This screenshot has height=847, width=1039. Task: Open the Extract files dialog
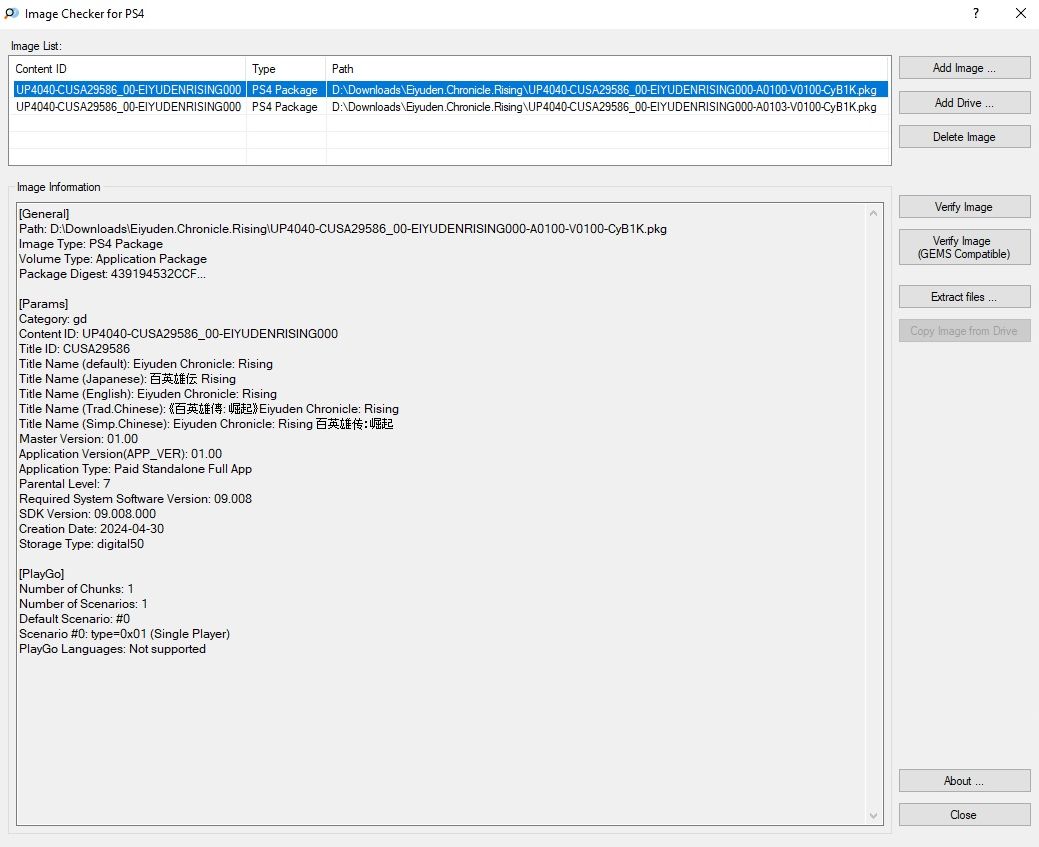coord(964,297)
